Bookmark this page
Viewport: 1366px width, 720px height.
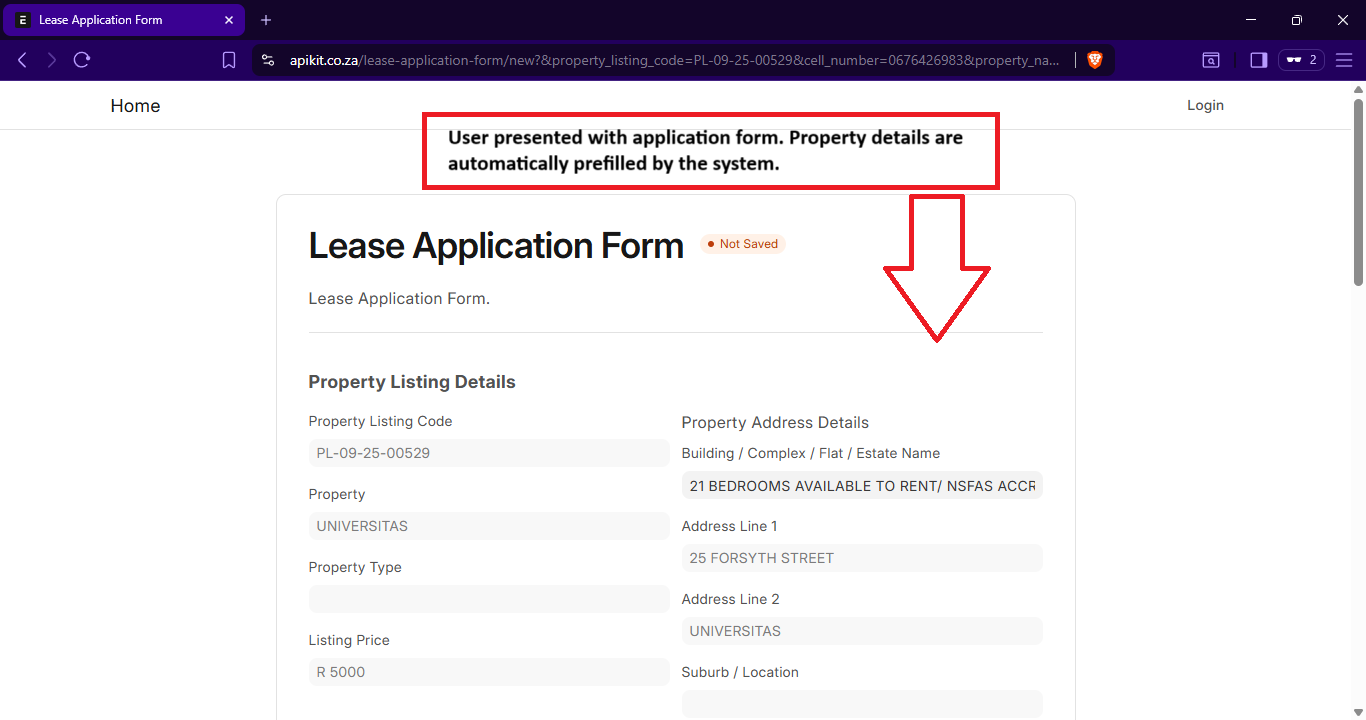[x=229, y=60]
